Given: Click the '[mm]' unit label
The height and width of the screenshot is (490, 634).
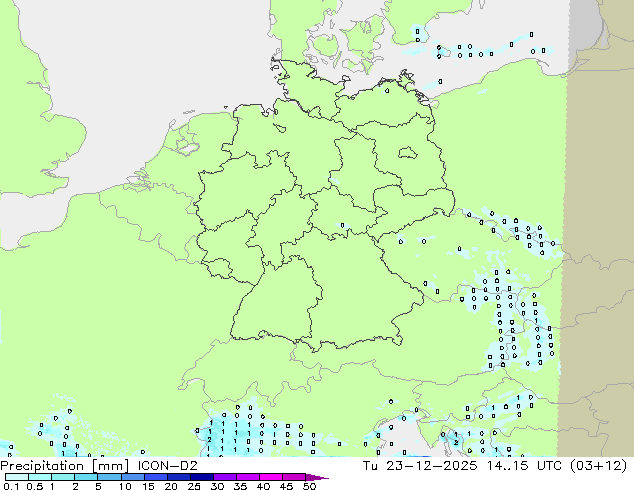Looking at the screenshot, I should 110,466.
